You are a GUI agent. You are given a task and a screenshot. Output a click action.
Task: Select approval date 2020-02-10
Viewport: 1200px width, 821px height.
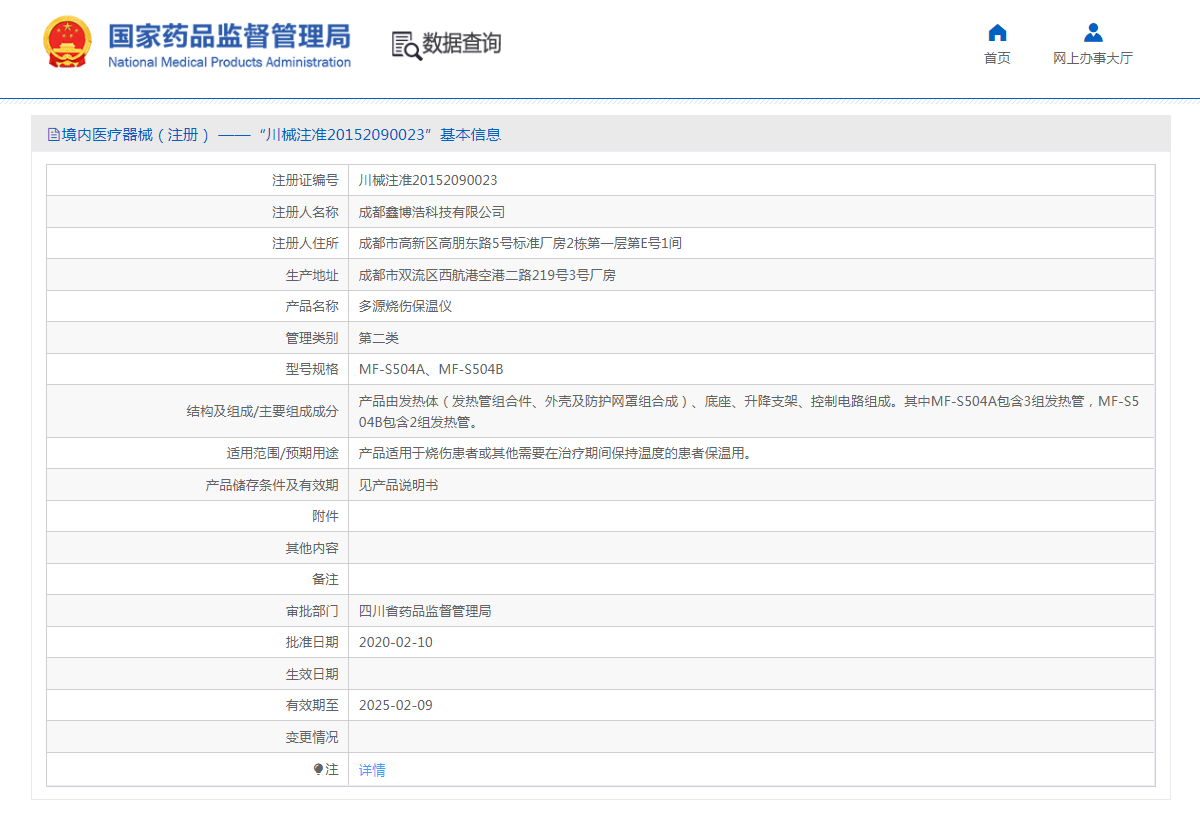tap(396, 642)
